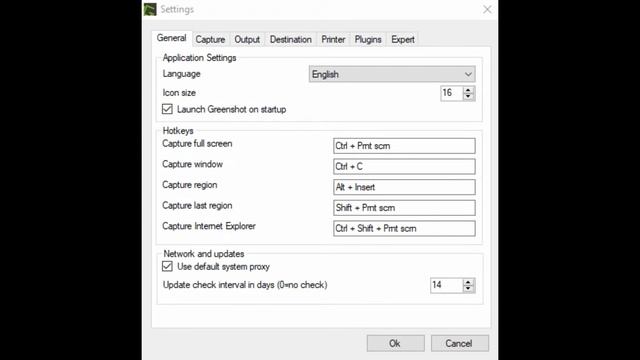Image resolution: width=640 pixels, height=360 pixels.
Task: Open the Expert tab
Action: click(x=403, y=40)
